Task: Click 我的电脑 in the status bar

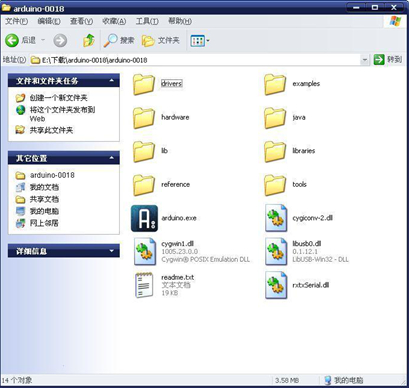Action: 348,380
